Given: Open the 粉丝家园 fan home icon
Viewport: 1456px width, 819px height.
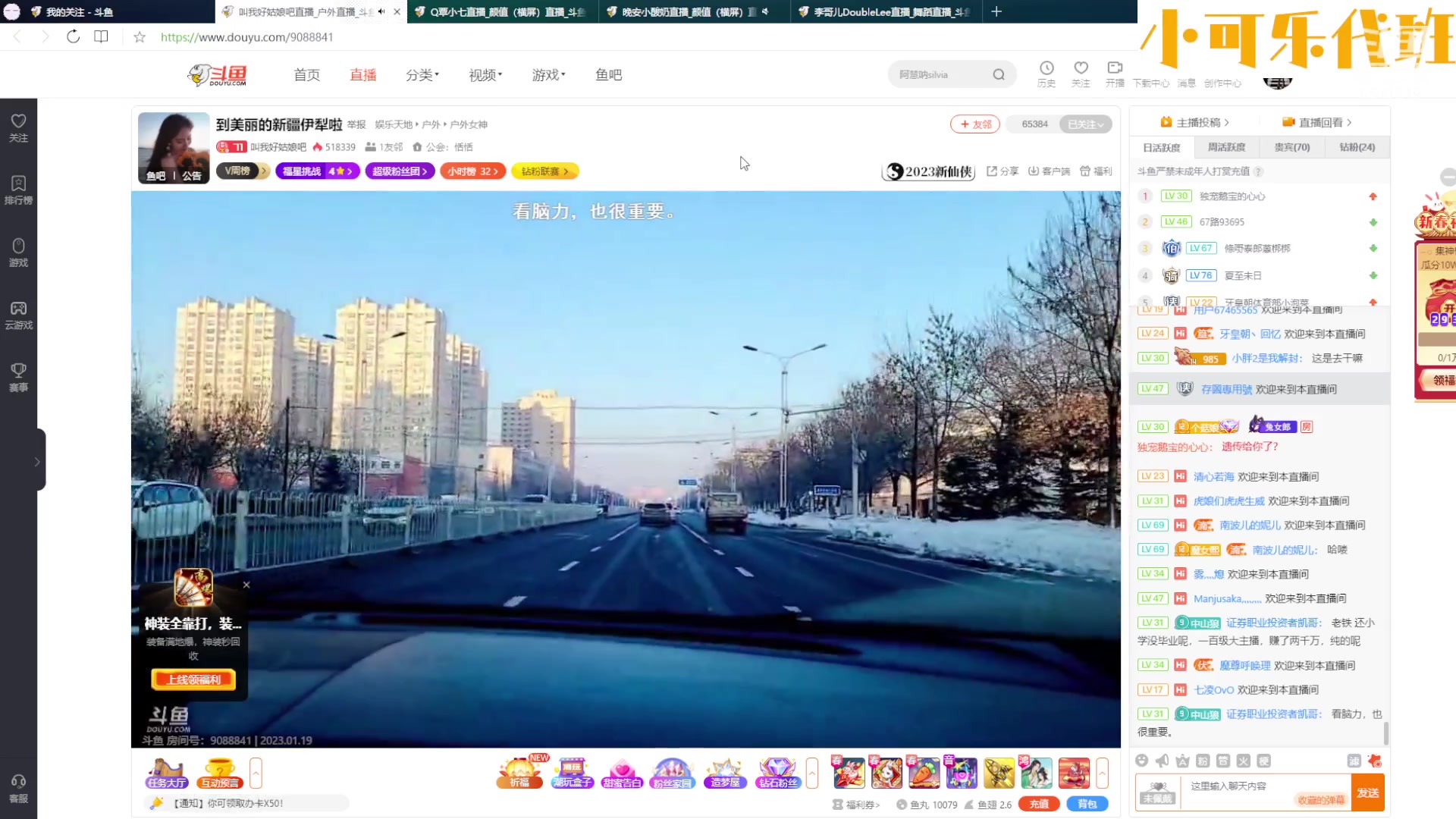Looking at the screenshot, I should click(672, 772).
